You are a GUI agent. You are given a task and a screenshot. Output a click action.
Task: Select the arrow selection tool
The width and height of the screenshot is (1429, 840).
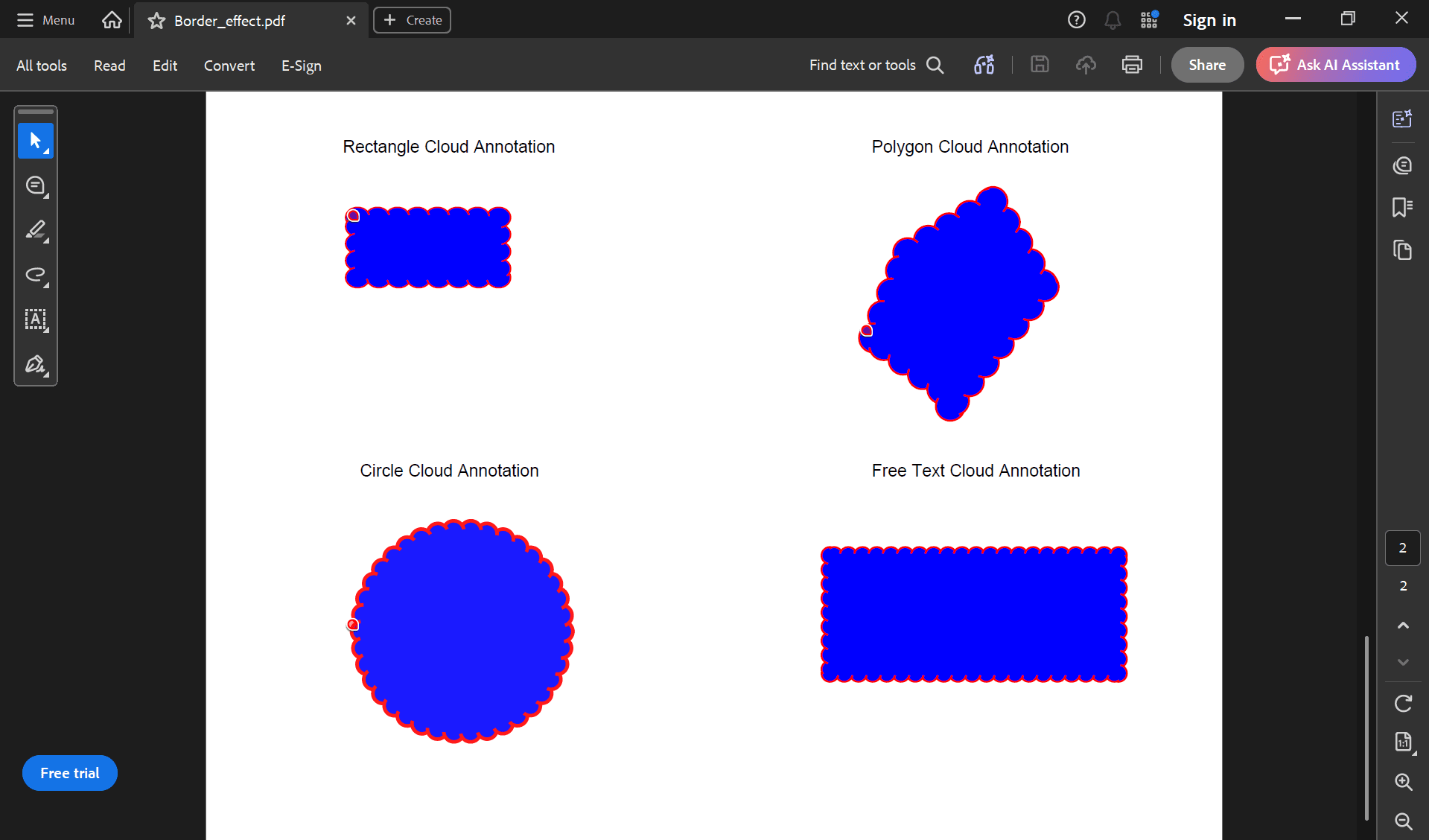pos(35,141)
